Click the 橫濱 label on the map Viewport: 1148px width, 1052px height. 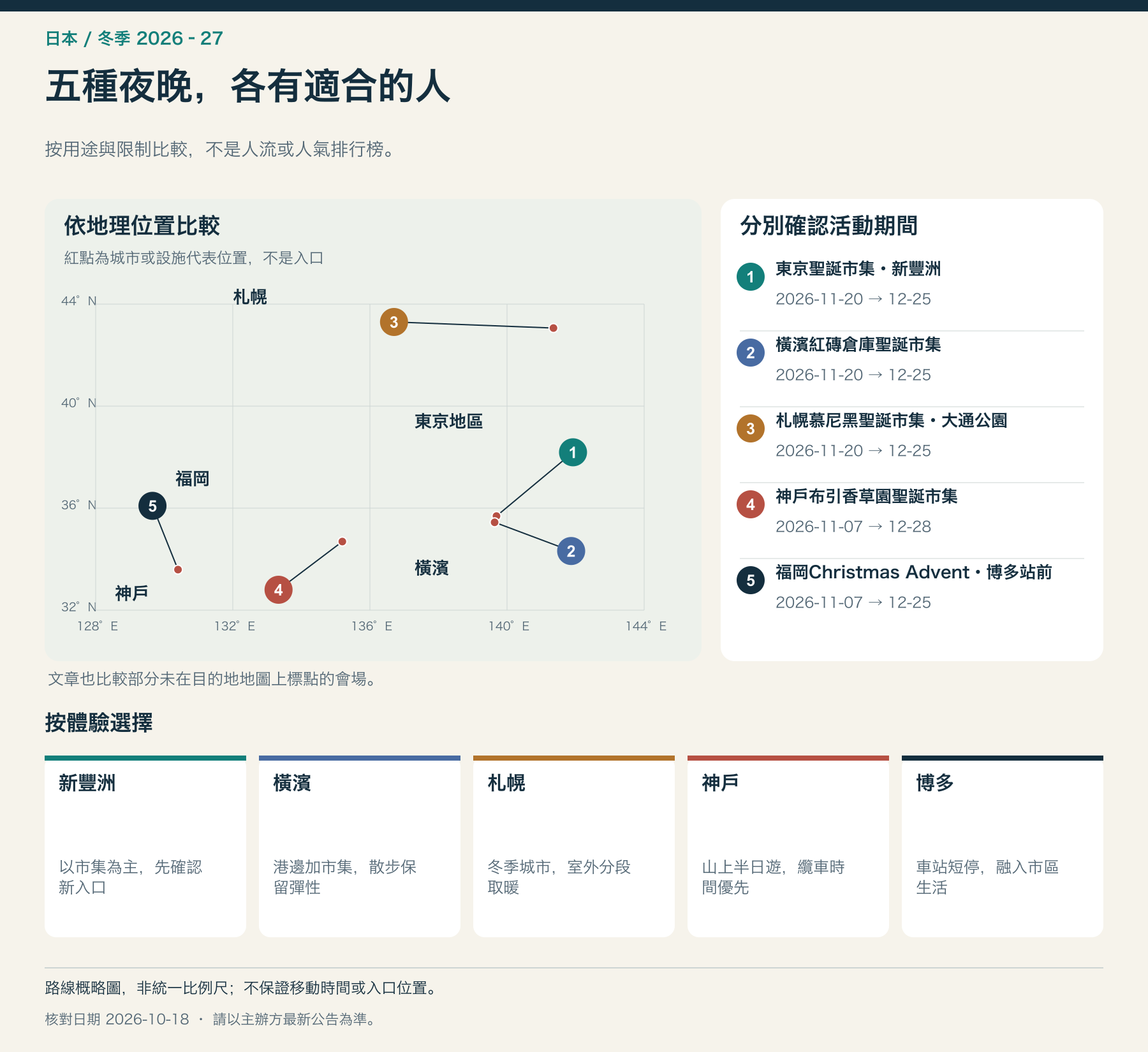tap(432, 568)
